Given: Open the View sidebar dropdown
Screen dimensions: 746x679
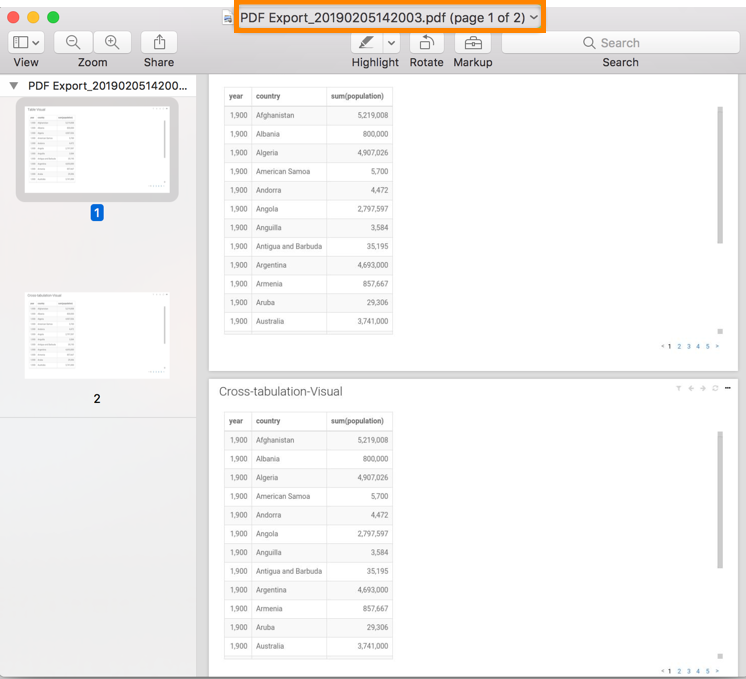Looking at the screenshot, I should tap(26, 42).
